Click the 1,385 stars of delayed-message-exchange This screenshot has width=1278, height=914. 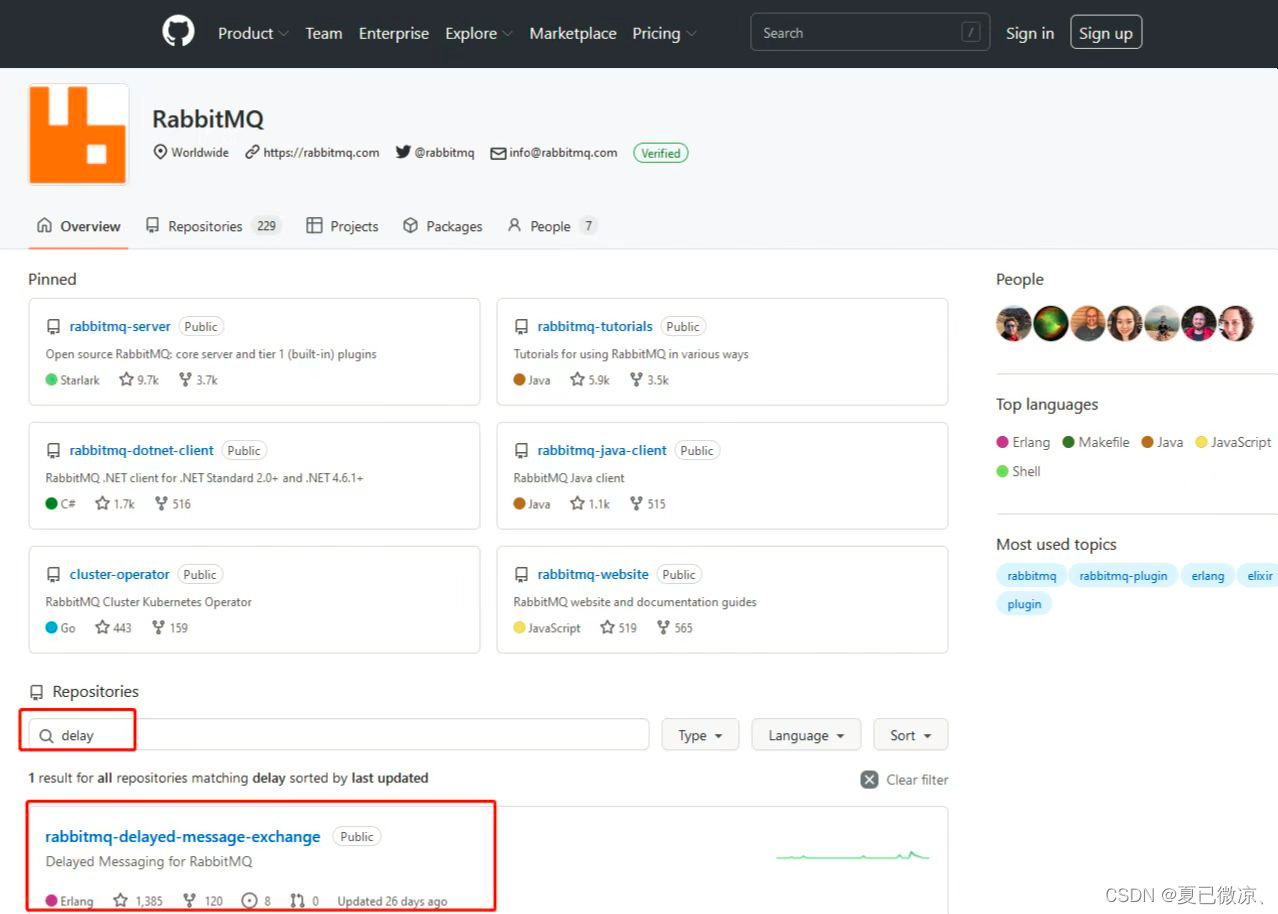(138, 901)
